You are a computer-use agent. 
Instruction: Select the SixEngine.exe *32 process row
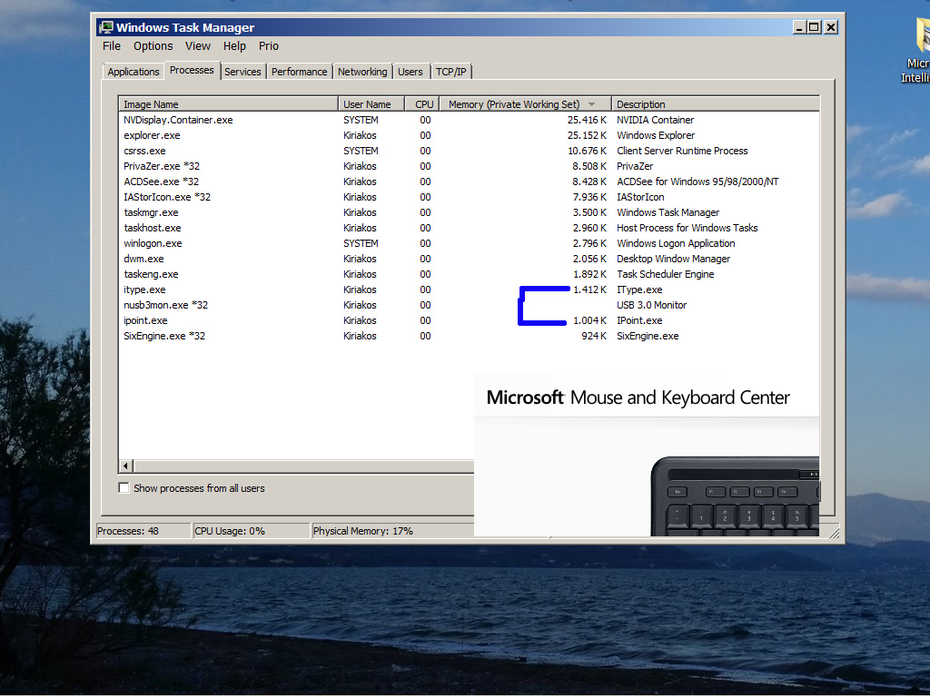coord(165,336)
